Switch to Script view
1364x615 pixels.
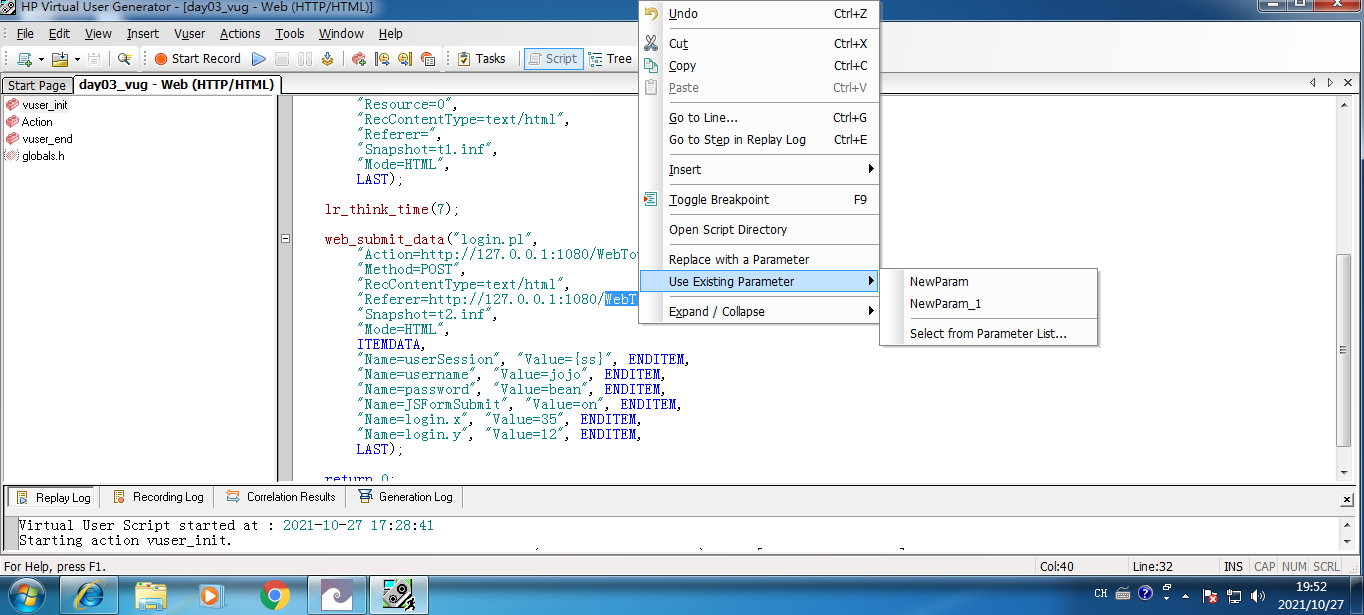click(x=552, y=59)
